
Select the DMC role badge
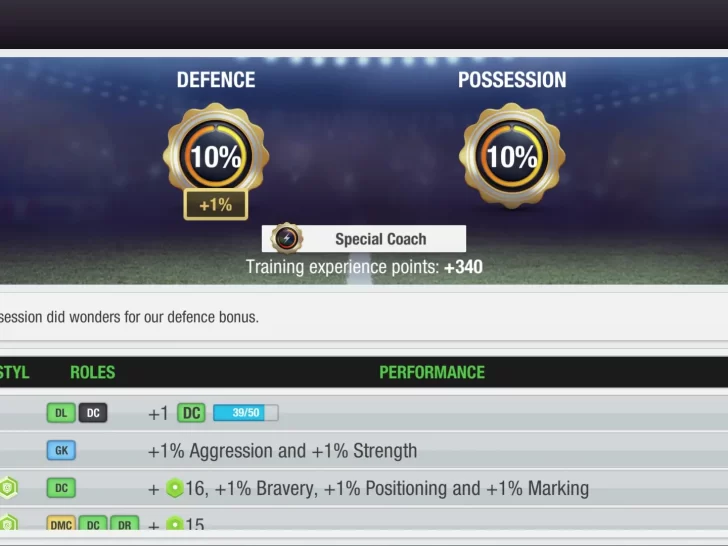pos(61,524)
